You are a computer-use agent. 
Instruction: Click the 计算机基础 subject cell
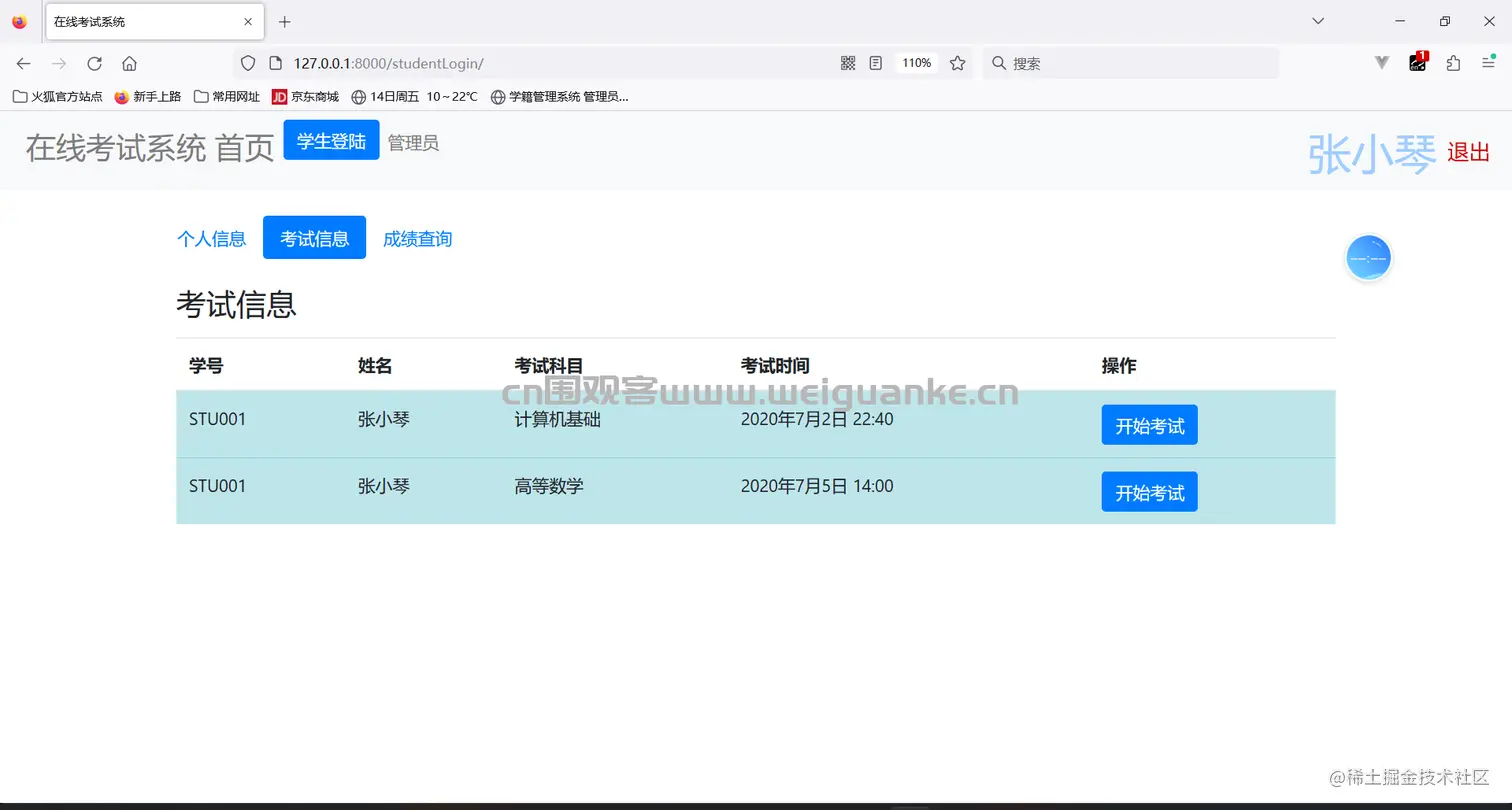click(x=558, y=419)
